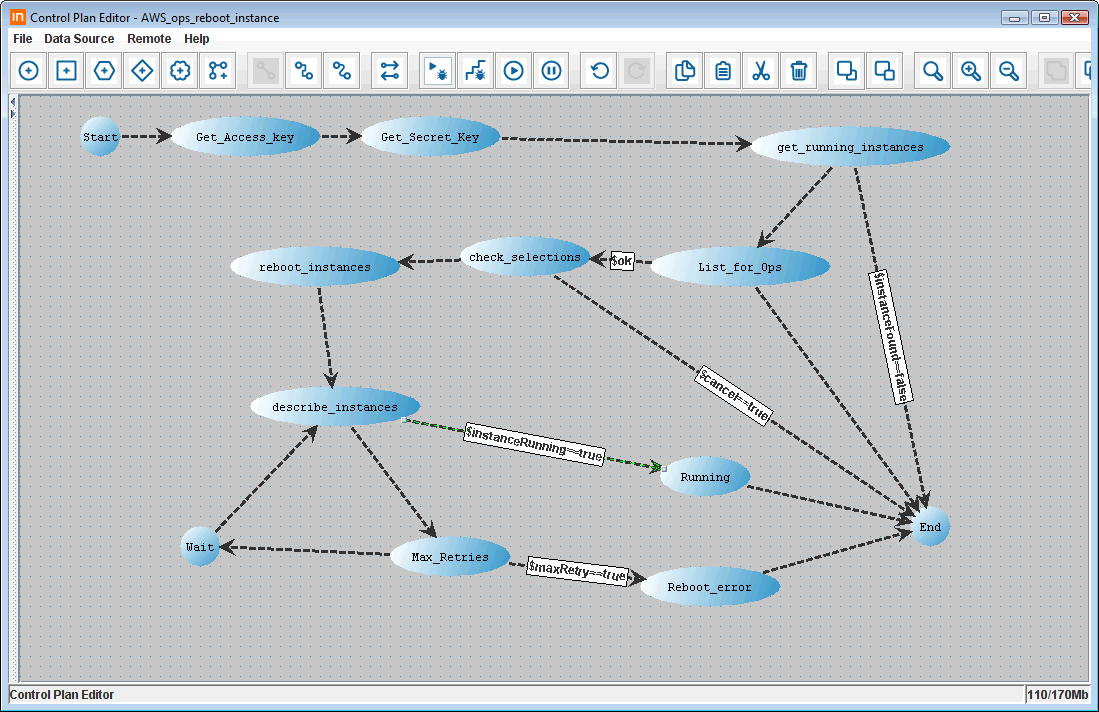1099x712 pixels.
Task: Select the List_for_Ops node
Action: point(740,267)
